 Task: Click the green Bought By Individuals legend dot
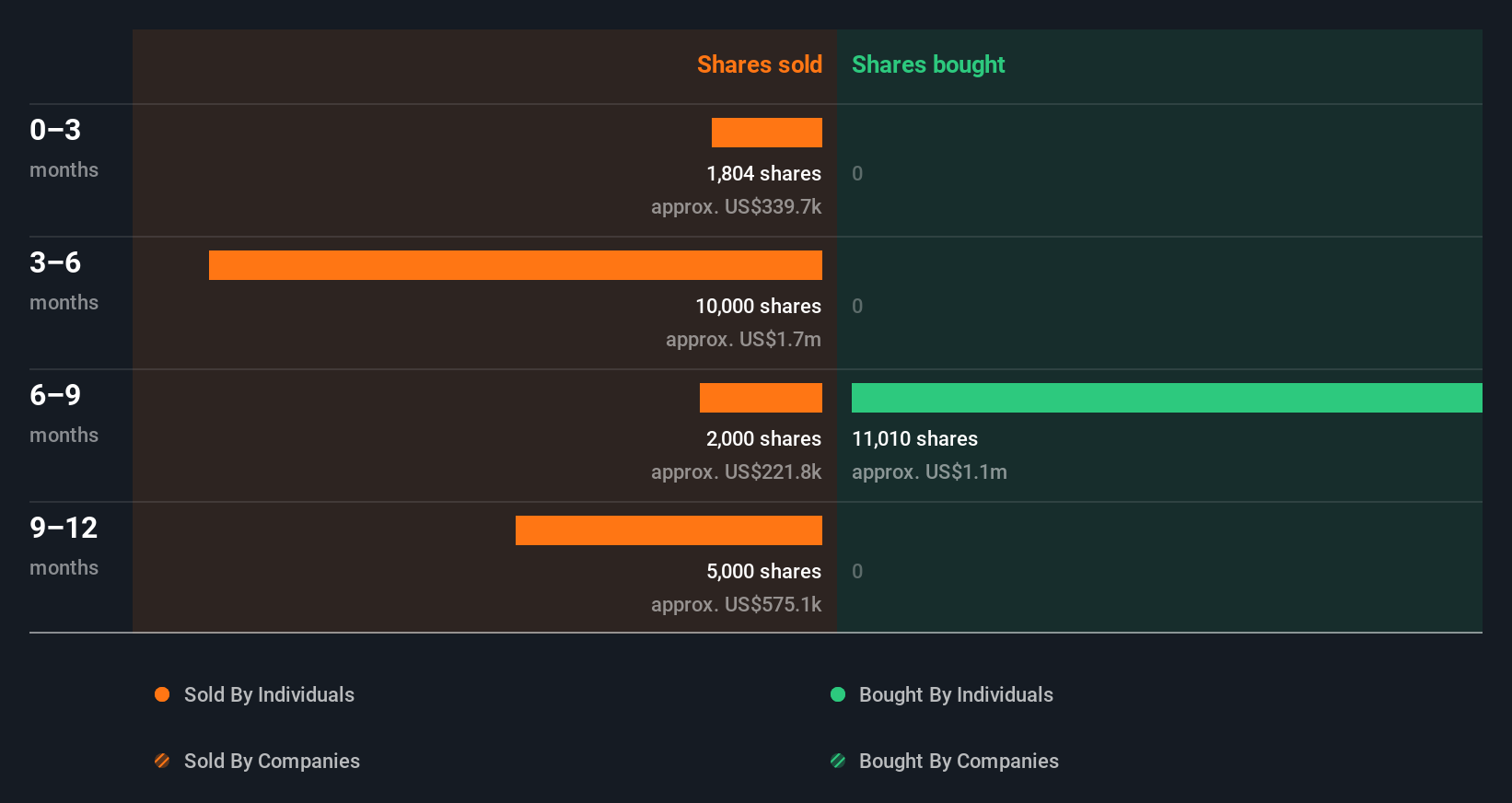838,694
